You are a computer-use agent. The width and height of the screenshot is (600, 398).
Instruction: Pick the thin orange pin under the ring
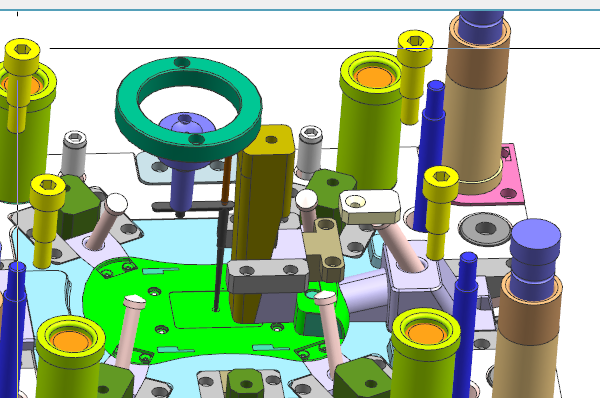(x=227, y=180)
